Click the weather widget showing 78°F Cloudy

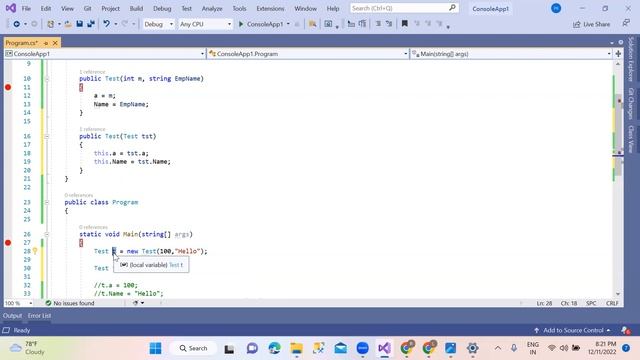(27, 348)
